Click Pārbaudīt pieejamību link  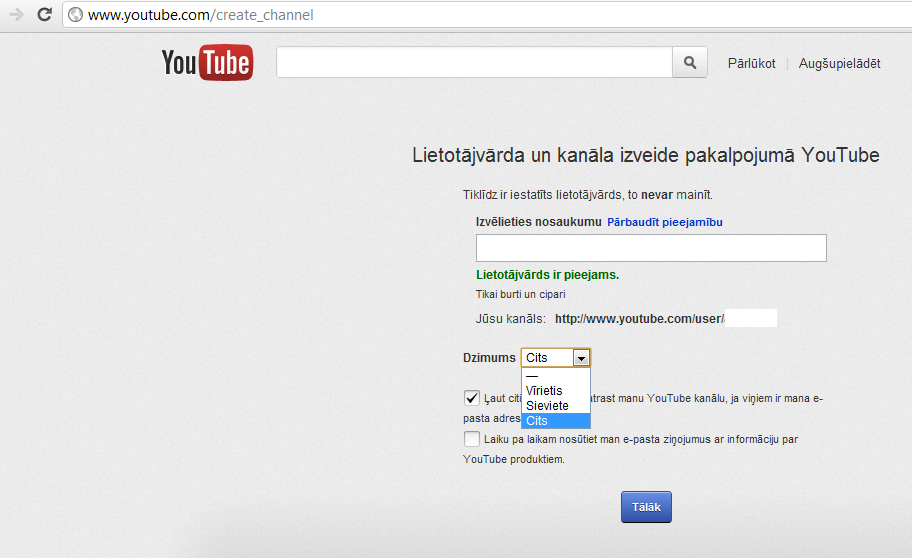pos(665,222)
